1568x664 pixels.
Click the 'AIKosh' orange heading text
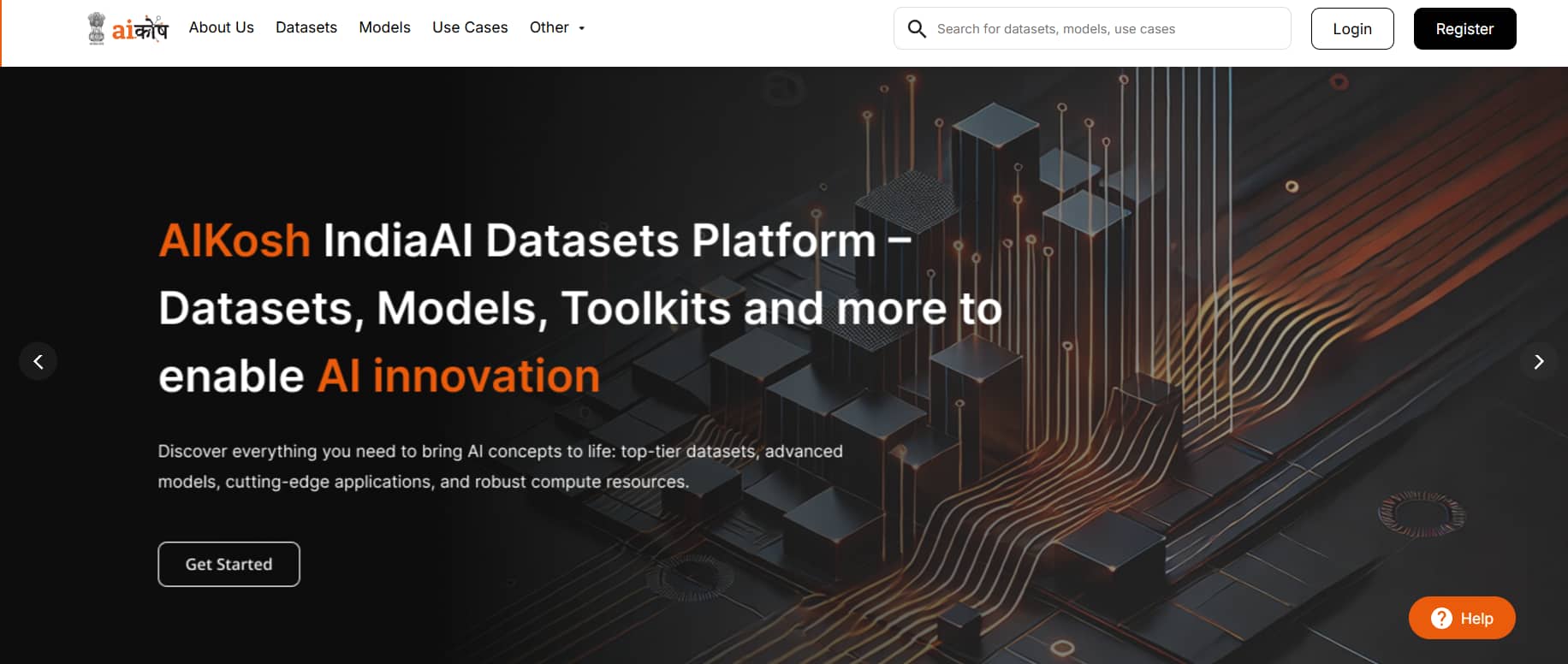click(x=235, y=240)
